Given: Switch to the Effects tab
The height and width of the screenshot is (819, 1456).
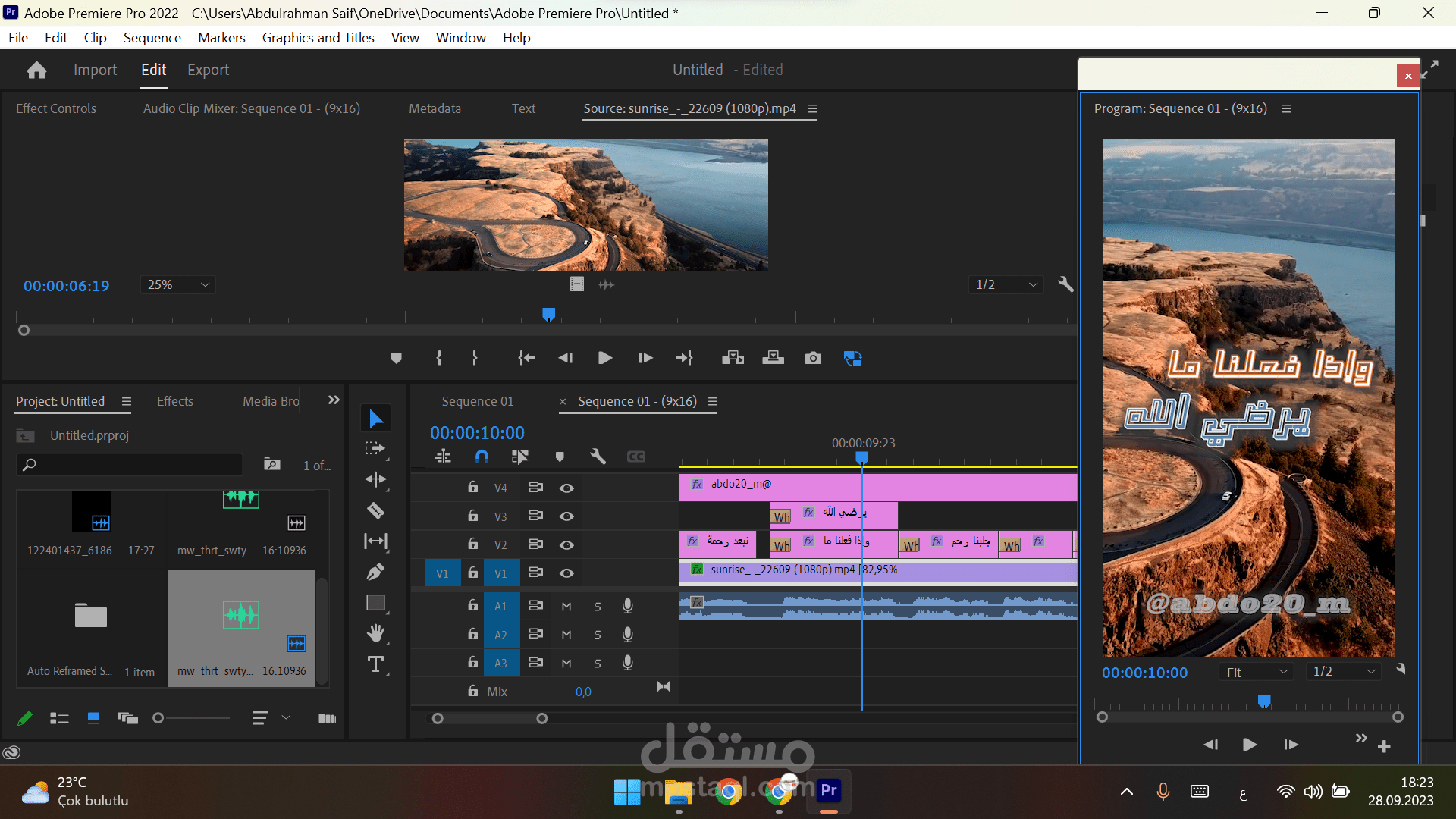Looking at the screenshot, I should 175,401.
